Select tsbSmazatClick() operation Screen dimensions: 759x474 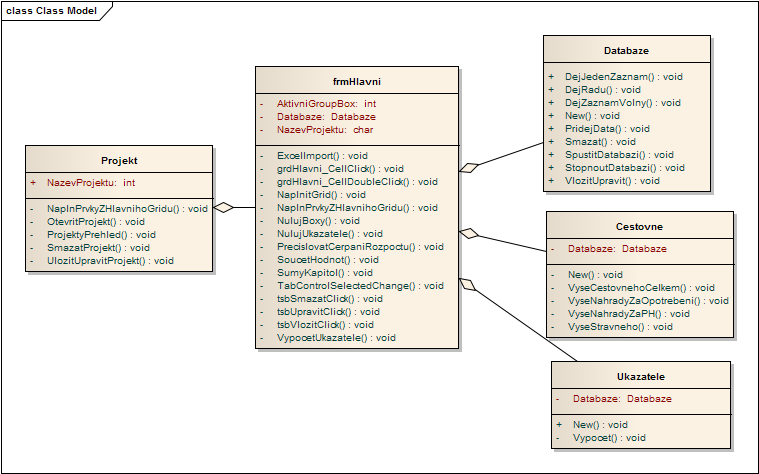tap(330, 299)
